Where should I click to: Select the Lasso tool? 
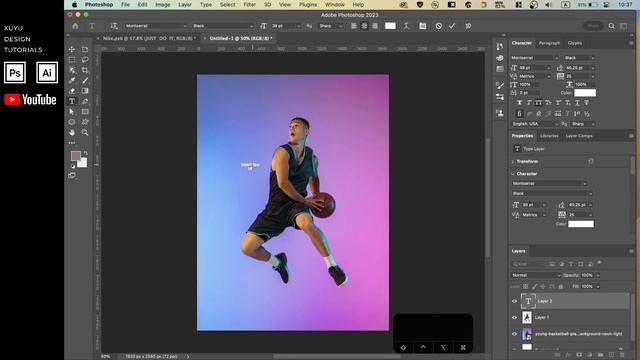(85, 60)
